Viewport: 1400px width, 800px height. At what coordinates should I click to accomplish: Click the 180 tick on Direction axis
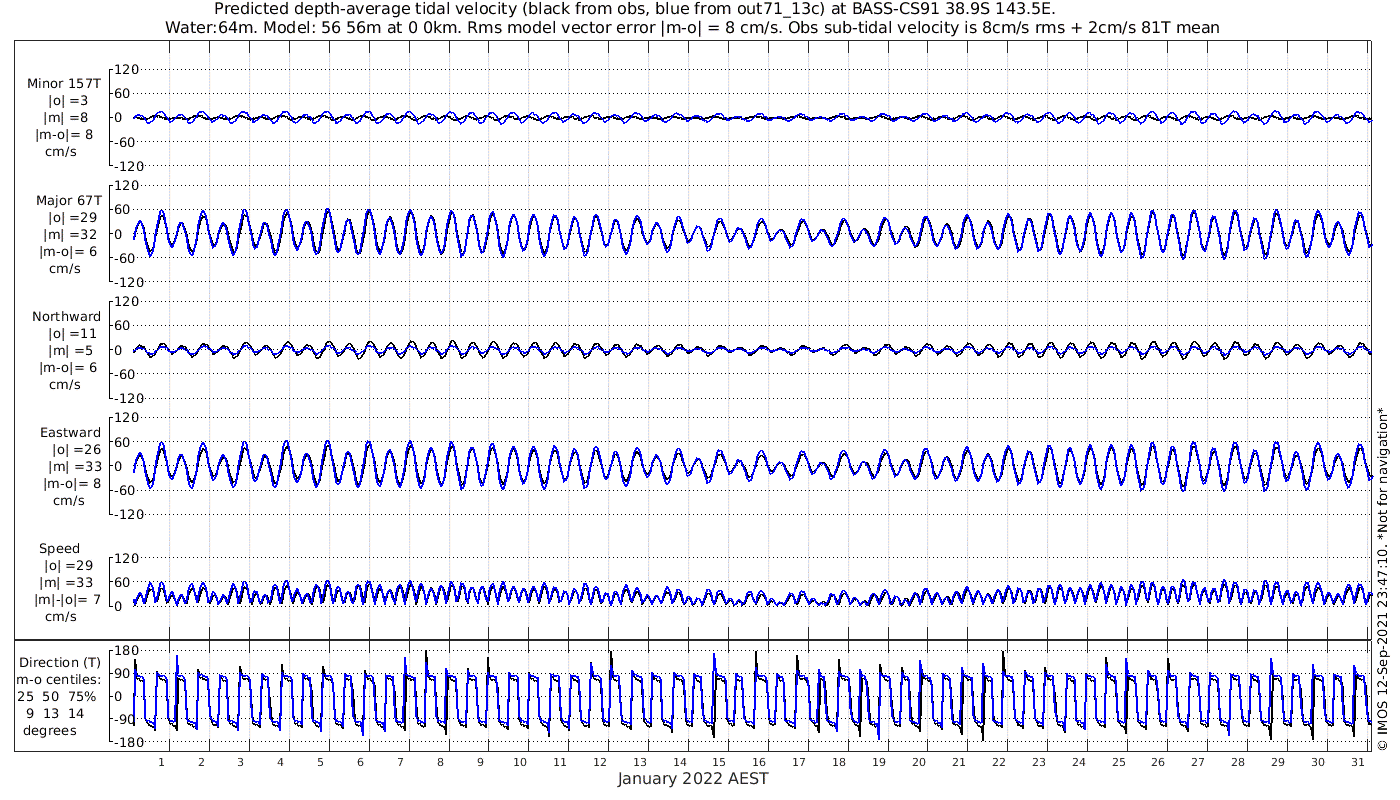click(x=125, y=651)
